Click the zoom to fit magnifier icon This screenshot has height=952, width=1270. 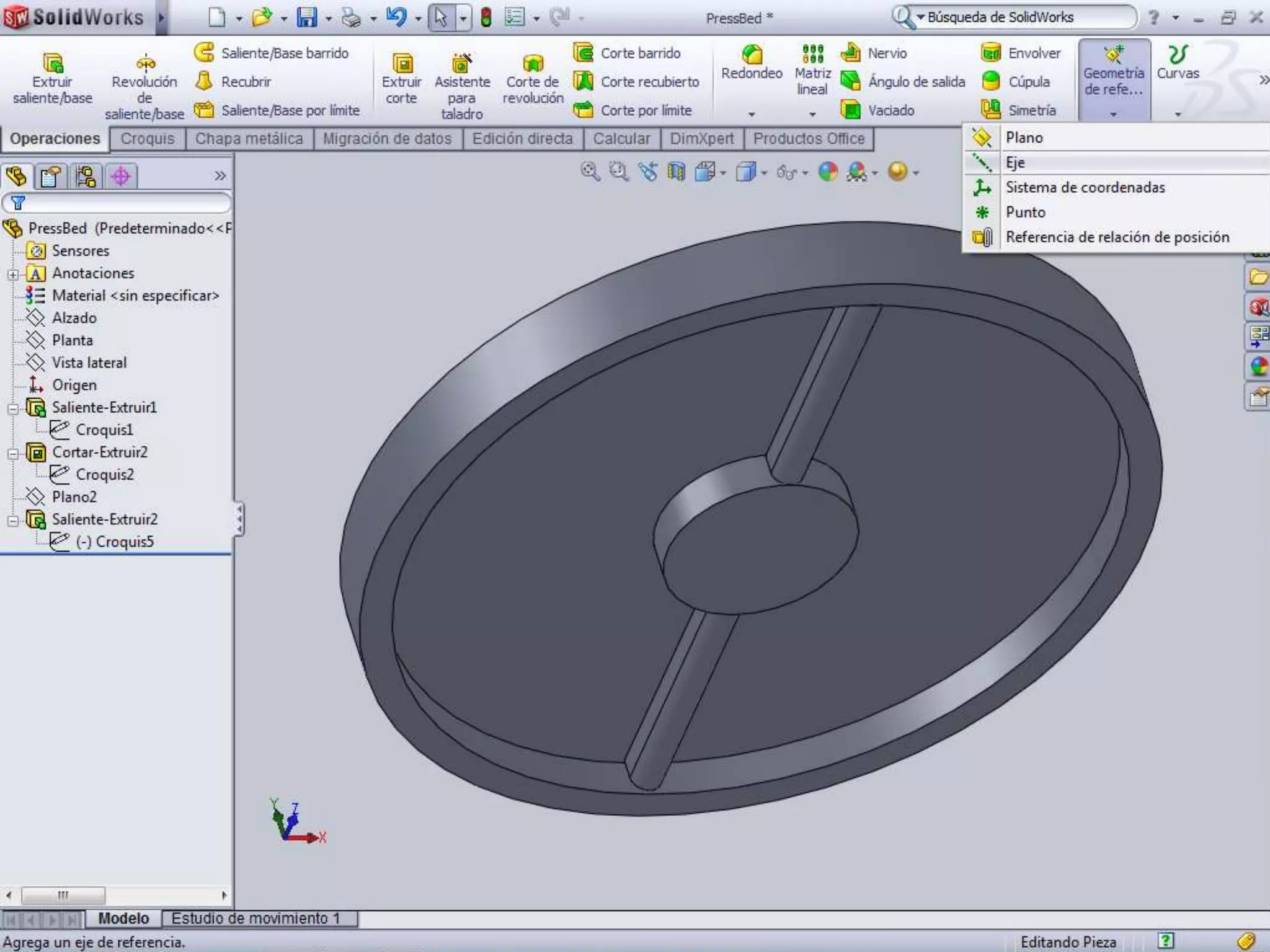(x=590, y=172)
